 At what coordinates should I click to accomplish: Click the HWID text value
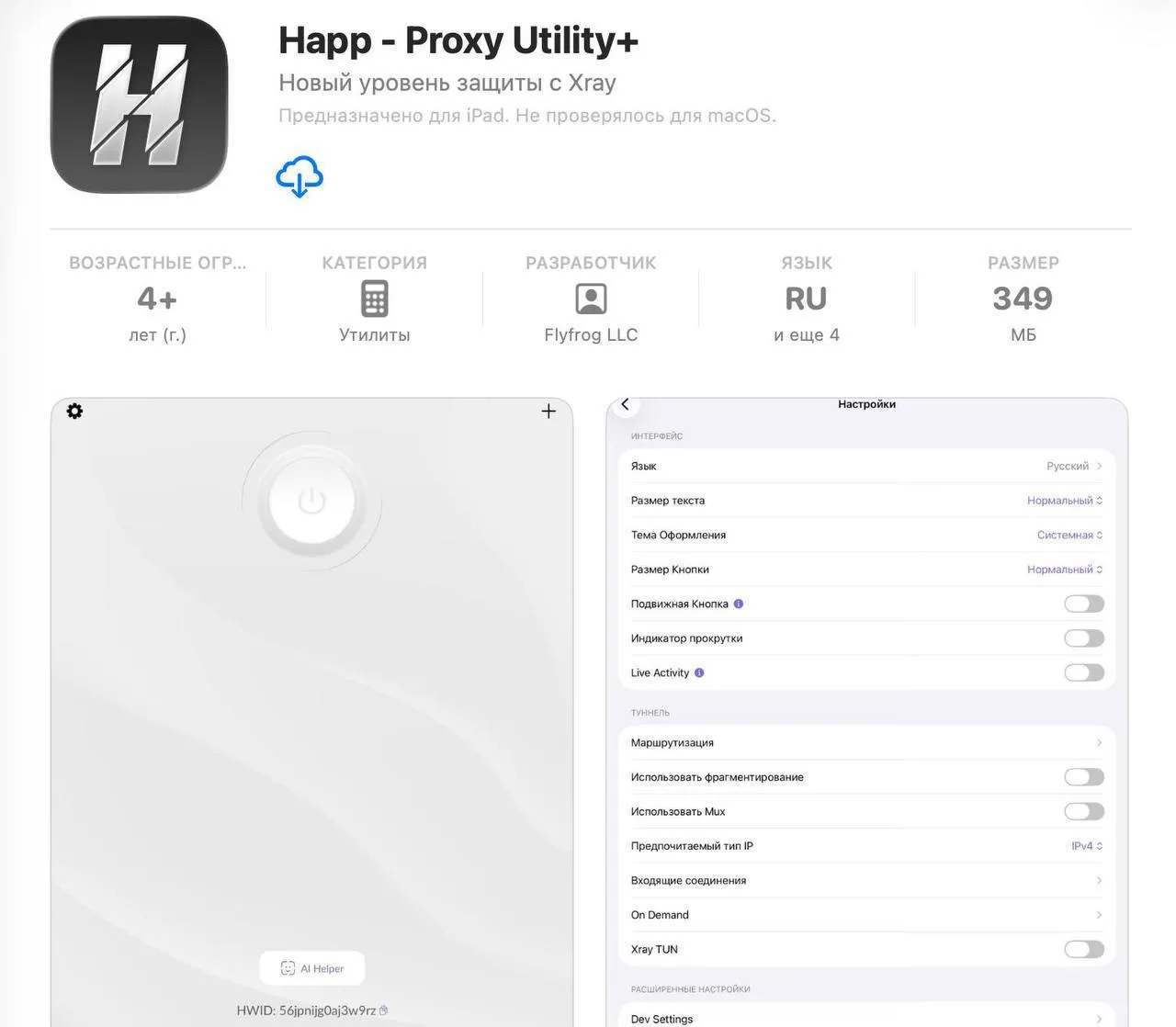tap(306, 1010)
